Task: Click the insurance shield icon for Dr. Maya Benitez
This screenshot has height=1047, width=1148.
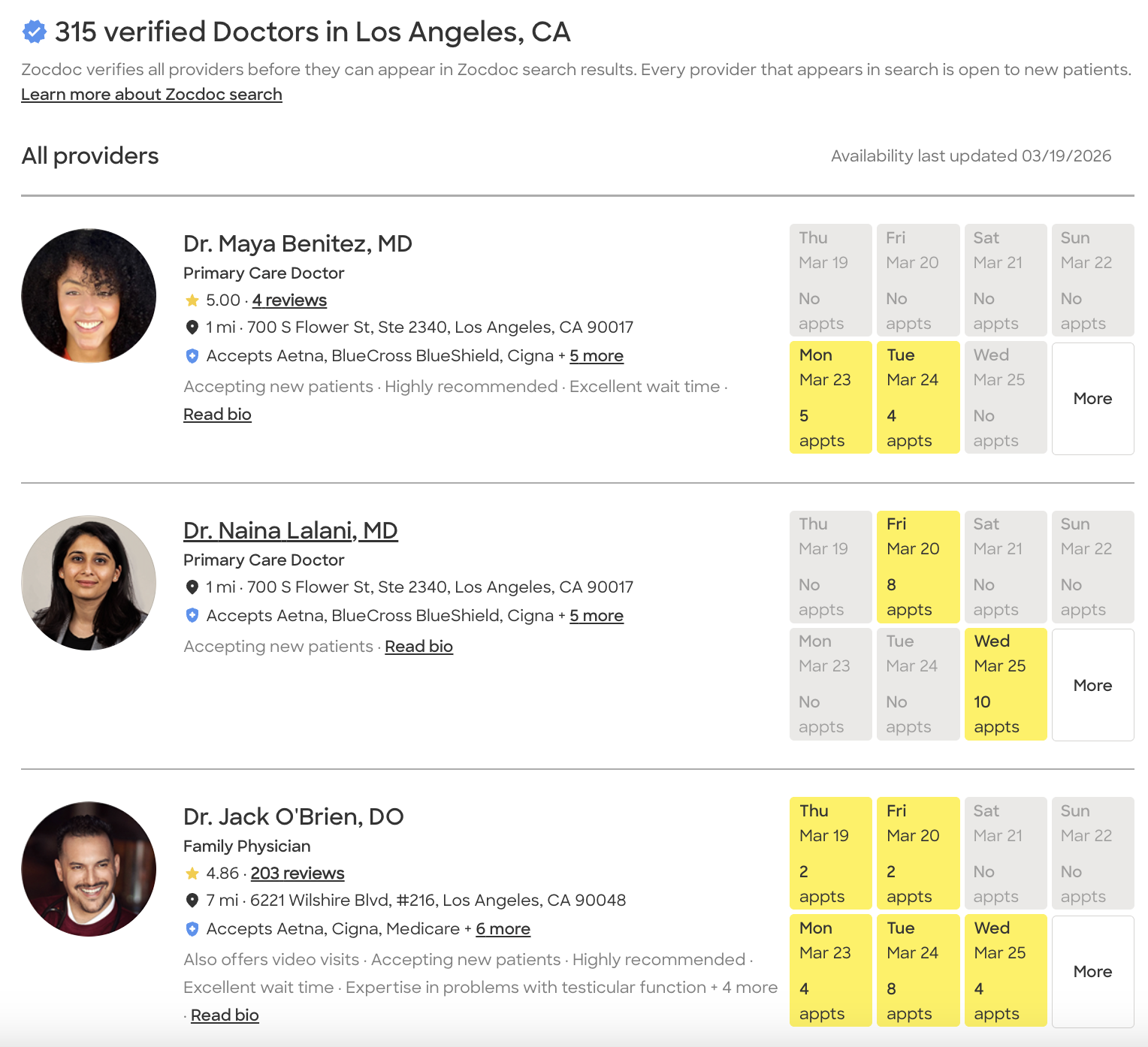Action: coord(192,356)
